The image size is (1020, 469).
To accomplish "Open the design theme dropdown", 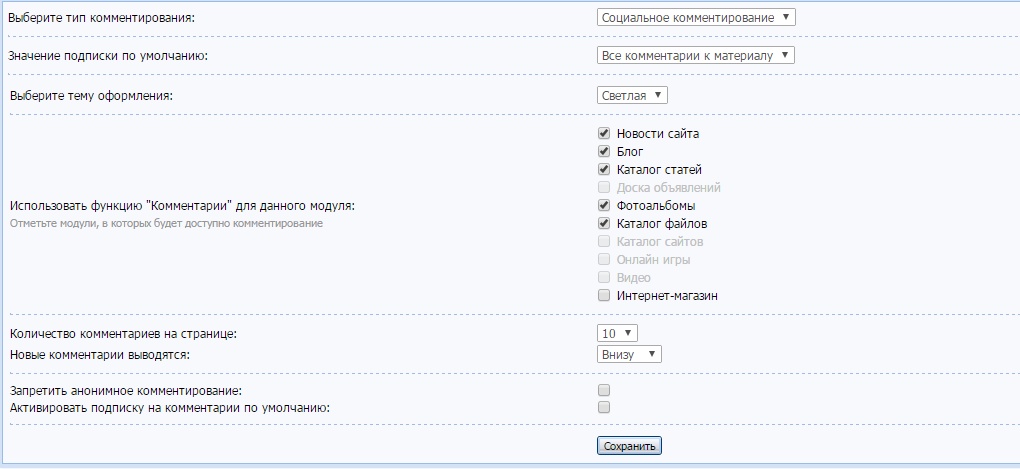I will point(631,95).
